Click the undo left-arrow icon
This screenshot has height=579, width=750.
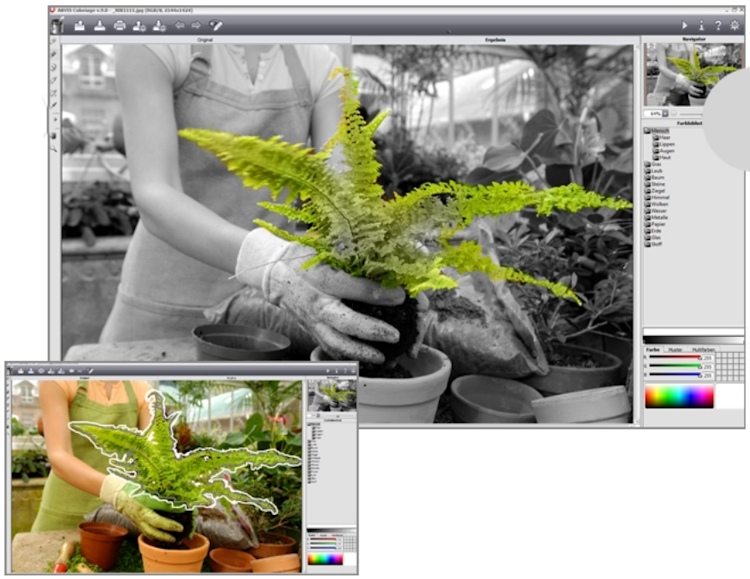coord(180,25)
